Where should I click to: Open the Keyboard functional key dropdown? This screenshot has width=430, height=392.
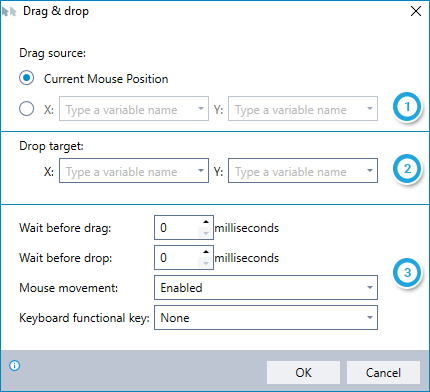tap(266, 318)
